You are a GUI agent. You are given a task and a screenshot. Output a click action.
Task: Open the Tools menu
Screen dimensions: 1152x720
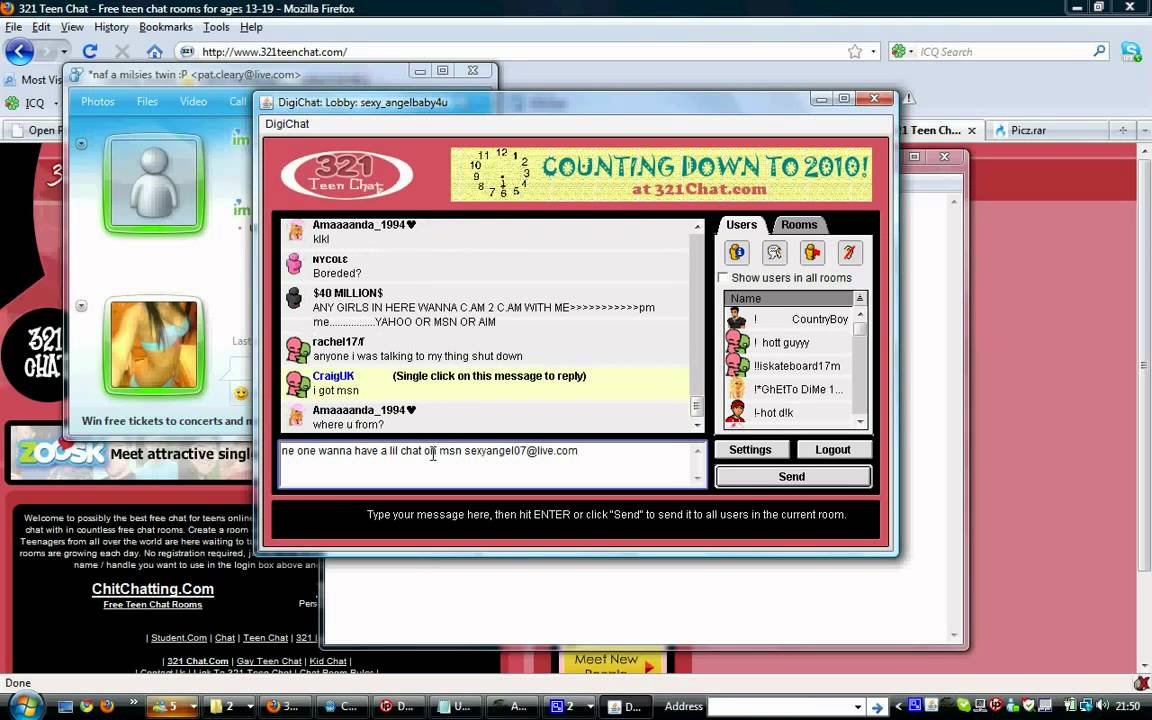click(x=216, y=27)
